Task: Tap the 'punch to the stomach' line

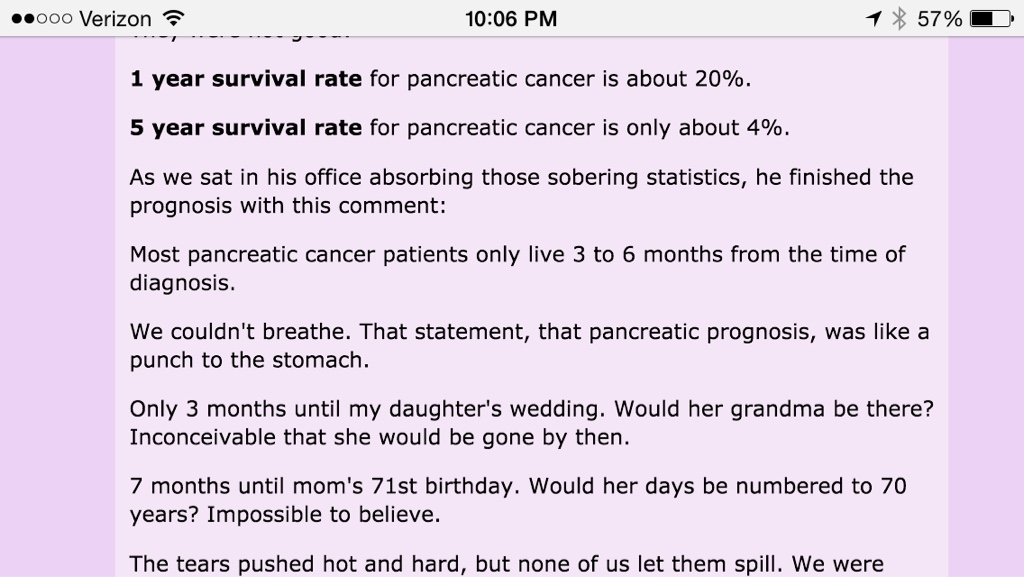Action: pos(249,360)
